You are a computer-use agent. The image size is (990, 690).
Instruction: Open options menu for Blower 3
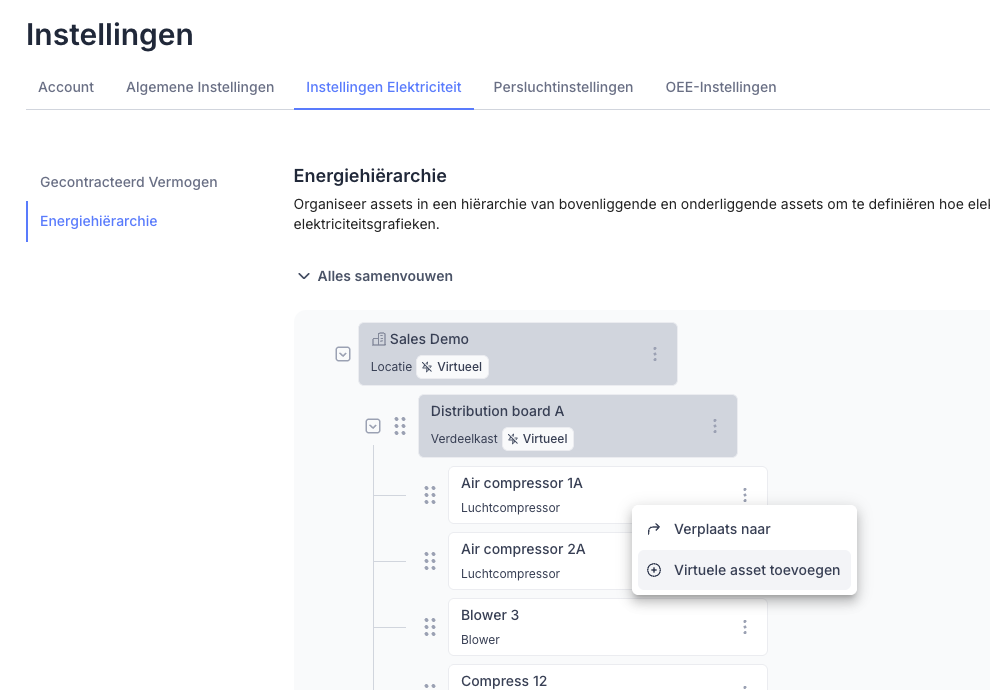click(745, 627)
